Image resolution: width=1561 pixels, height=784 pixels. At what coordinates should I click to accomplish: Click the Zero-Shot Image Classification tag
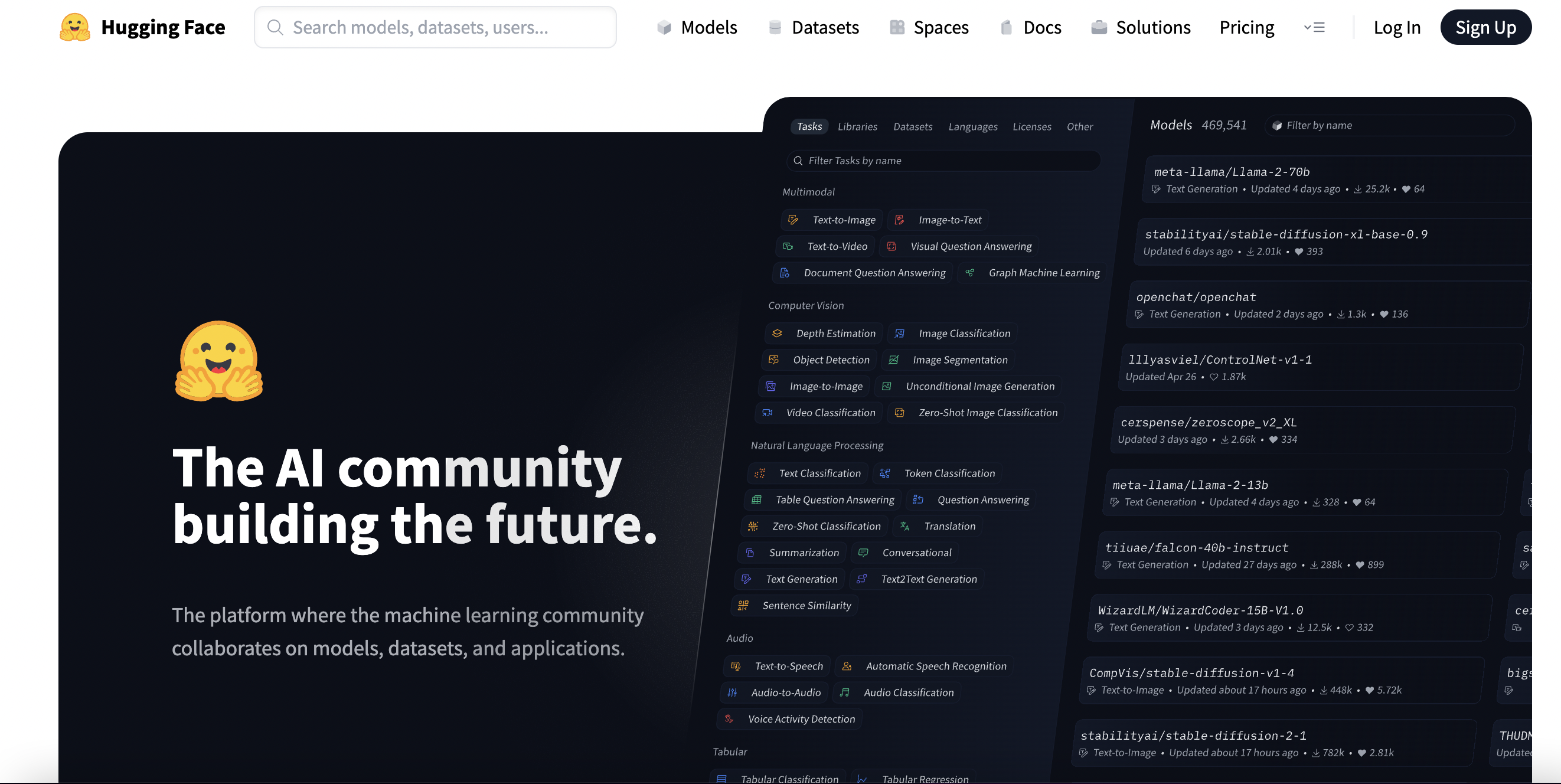pos(977,413)
